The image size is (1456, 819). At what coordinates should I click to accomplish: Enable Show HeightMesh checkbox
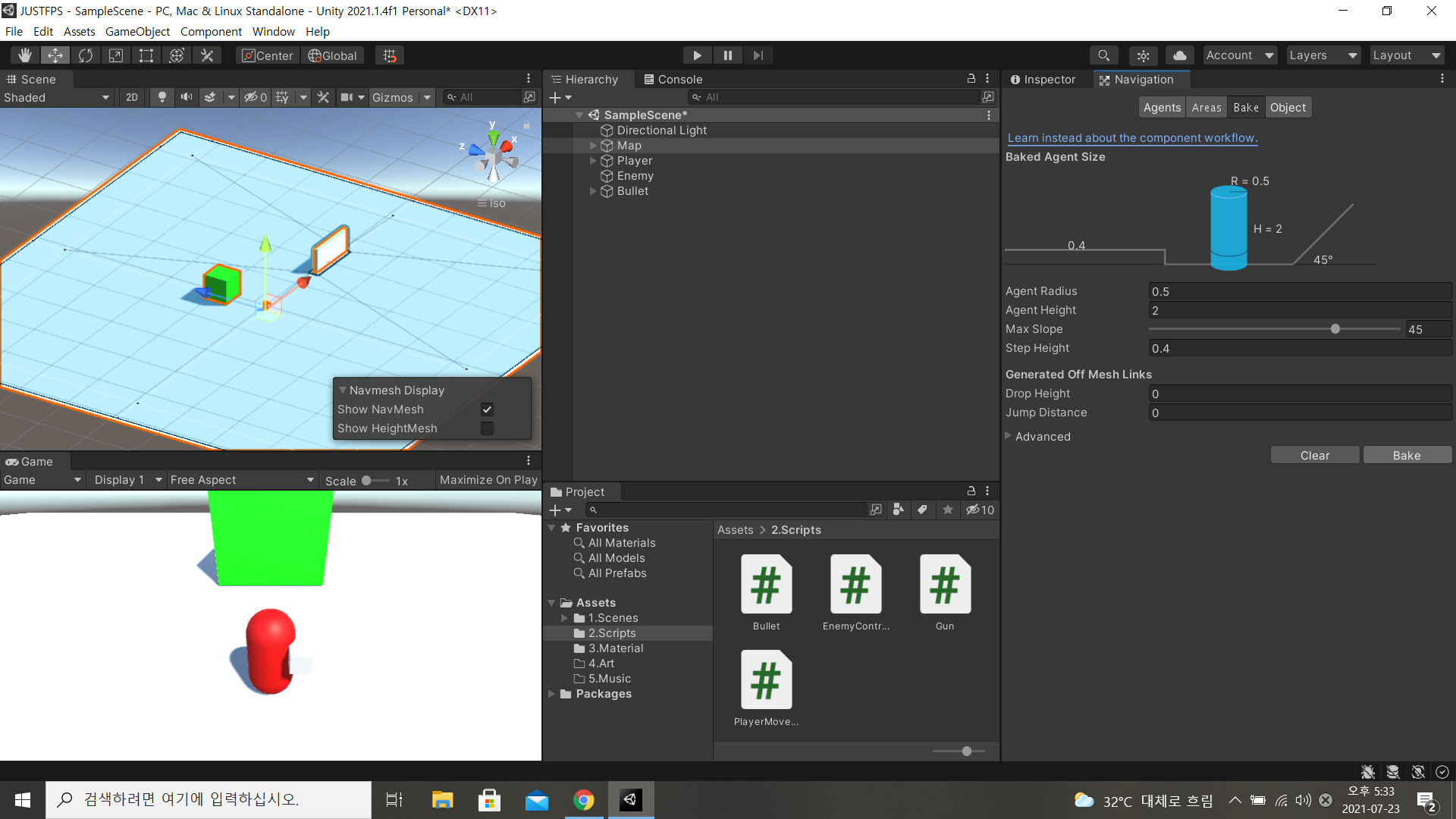tap(487, 428)
